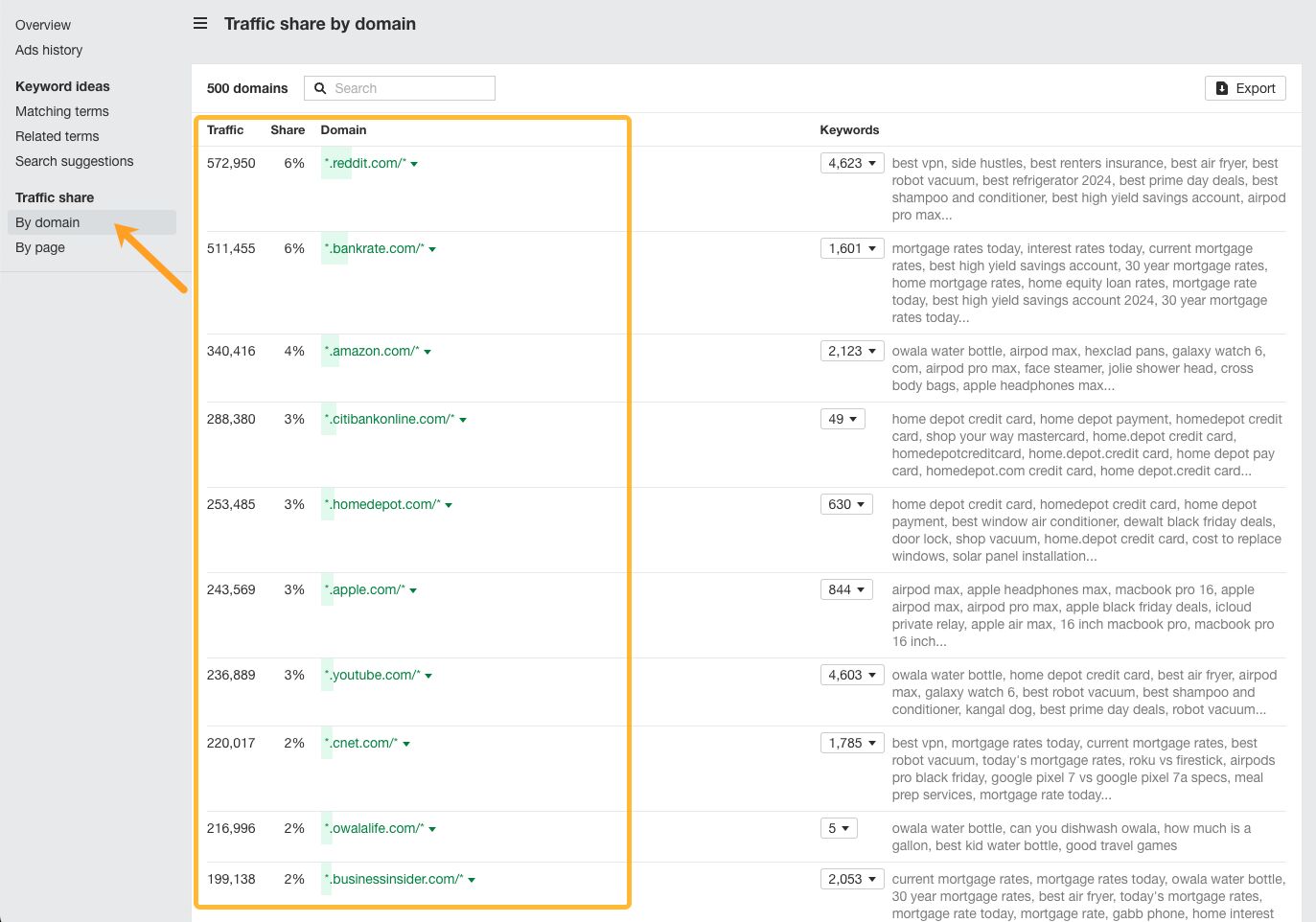Image resolution: width=1316 pixels, height=922 pixels.
Task: Click the Export button
Action: click(x=1245, y=88)
